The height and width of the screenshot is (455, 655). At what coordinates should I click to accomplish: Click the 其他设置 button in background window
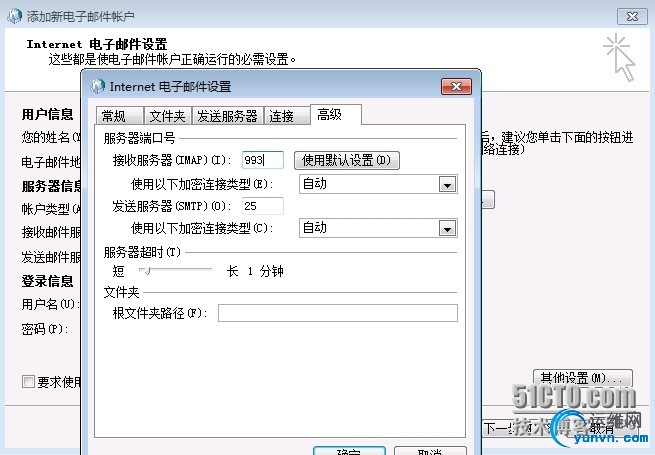582,378
